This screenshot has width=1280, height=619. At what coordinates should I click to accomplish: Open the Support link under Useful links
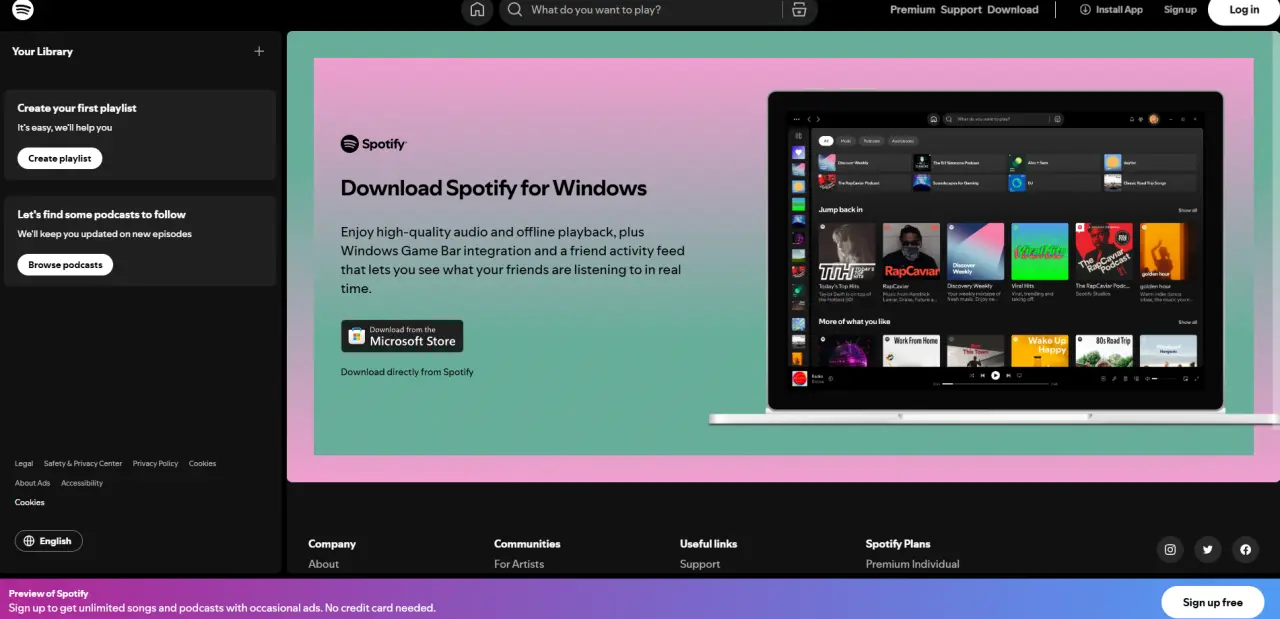click(x=700, y=564)
